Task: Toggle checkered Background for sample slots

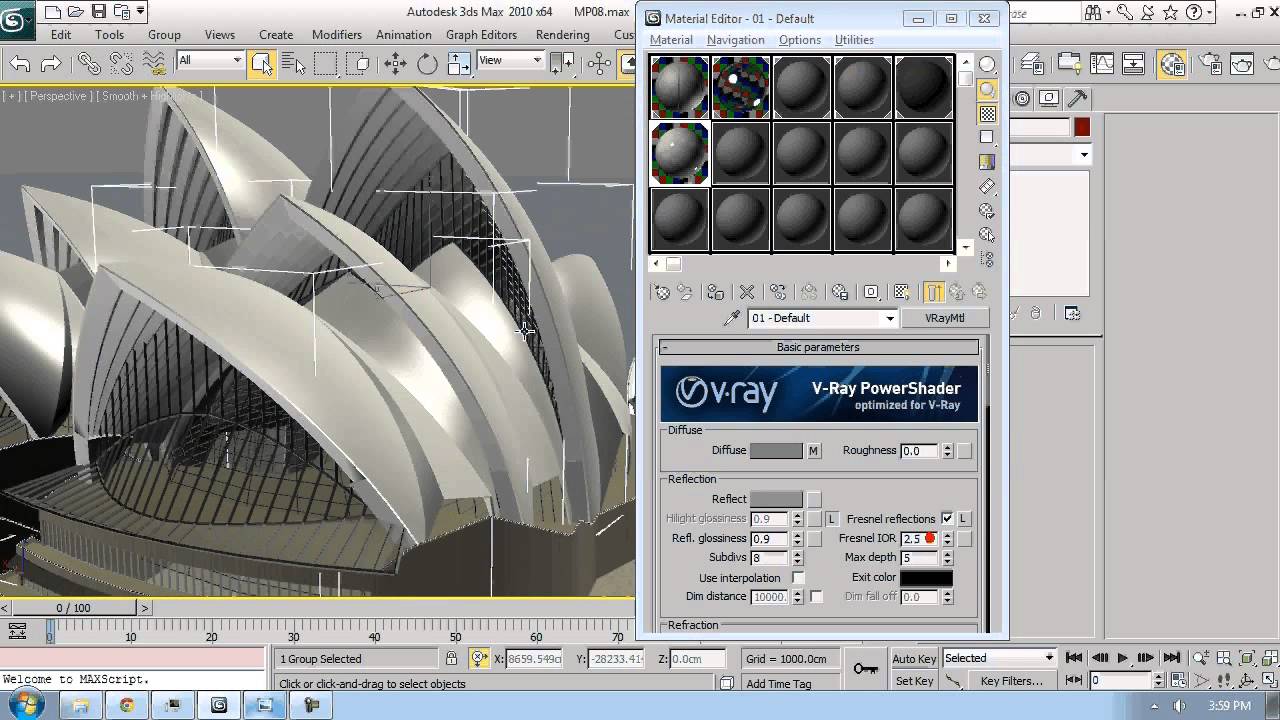Action: [987, 114]
